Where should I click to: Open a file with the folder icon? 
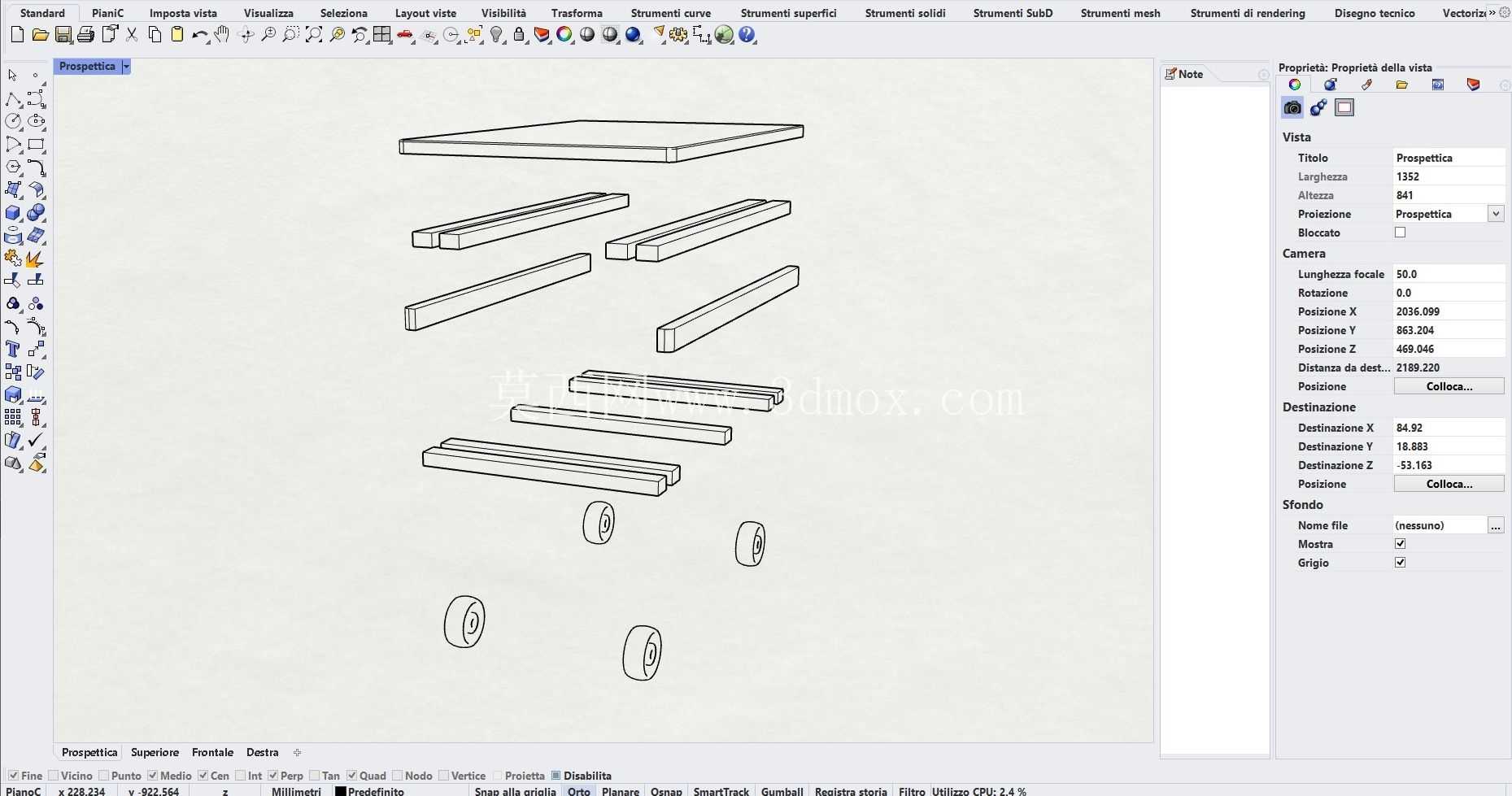(40, 35)
